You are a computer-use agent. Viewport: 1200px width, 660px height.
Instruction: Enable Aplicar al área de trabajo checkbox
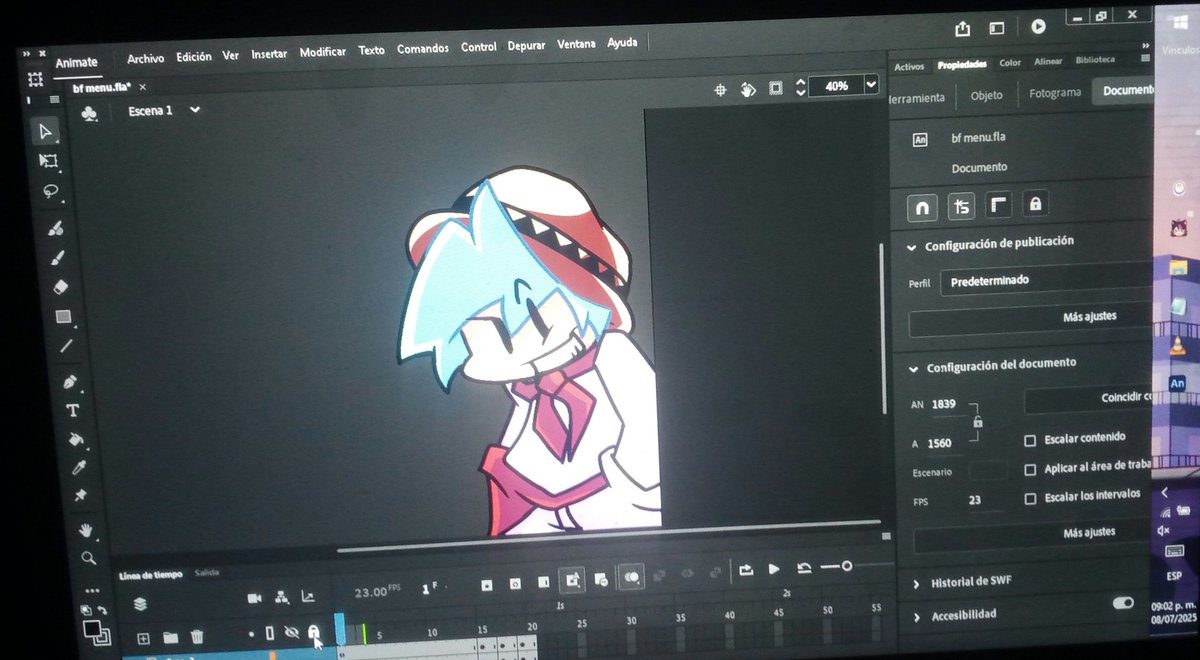click(1030, 469)
